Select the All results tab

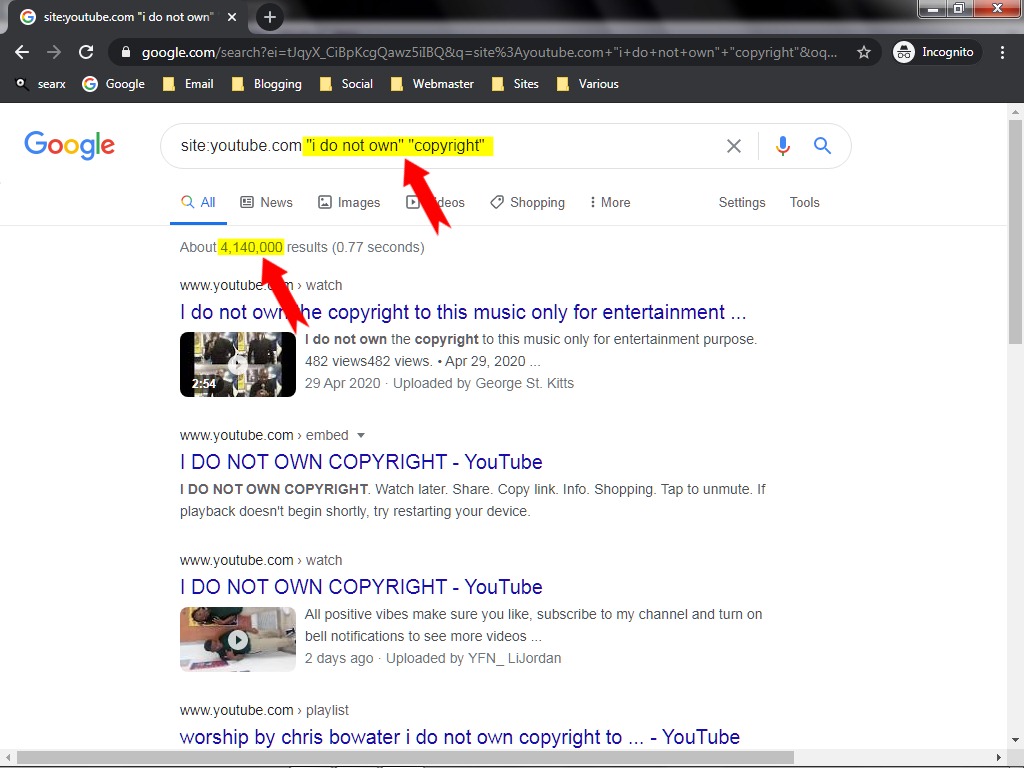(198, 202)
